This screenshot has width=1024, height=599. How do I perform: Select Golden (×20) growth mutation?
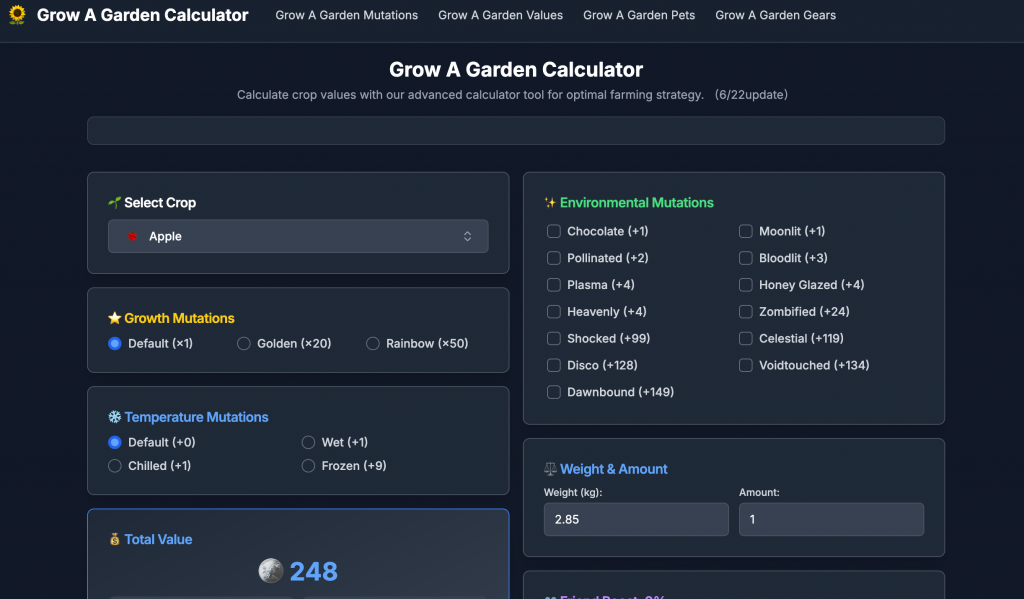coord(244,344)
